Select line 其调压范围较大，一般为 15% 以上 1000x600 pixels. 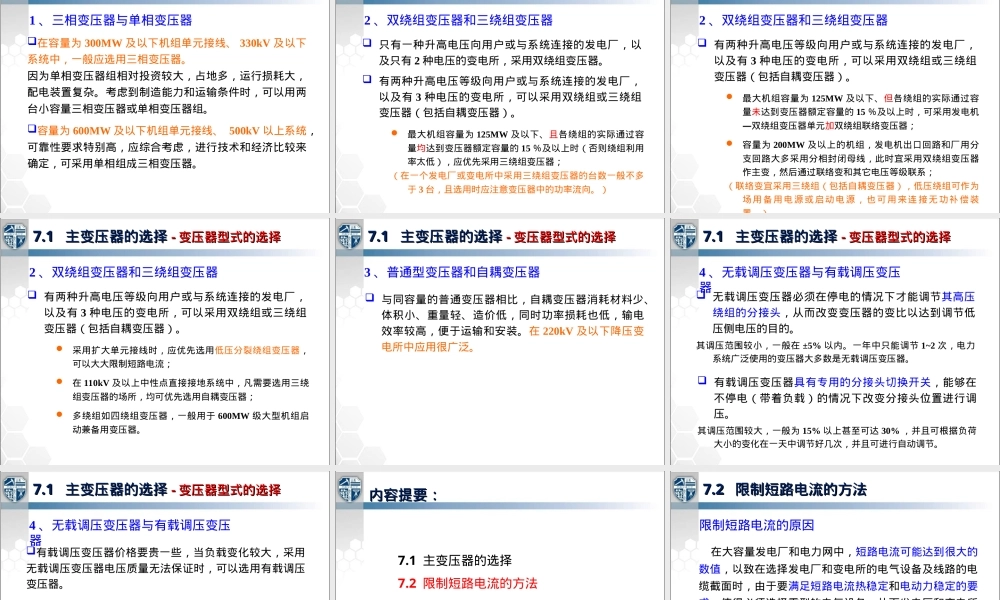pyautogui.click(x=837, y=437)
